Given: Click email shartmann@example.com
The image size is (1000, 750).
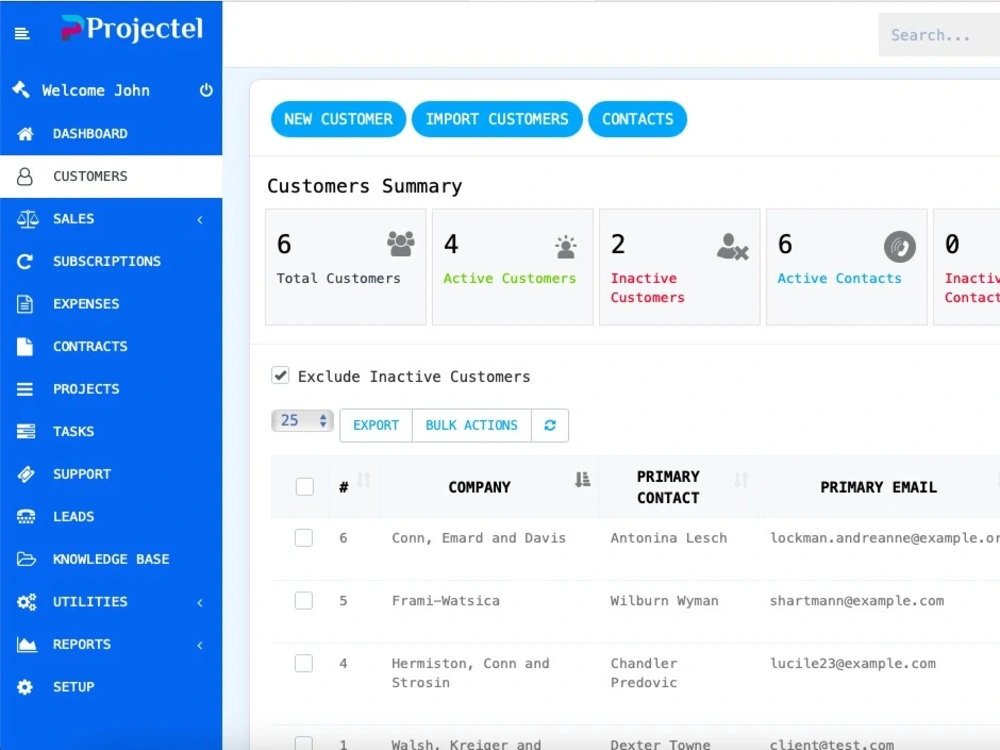Looking at the screenshot, I should coord(857,601).
